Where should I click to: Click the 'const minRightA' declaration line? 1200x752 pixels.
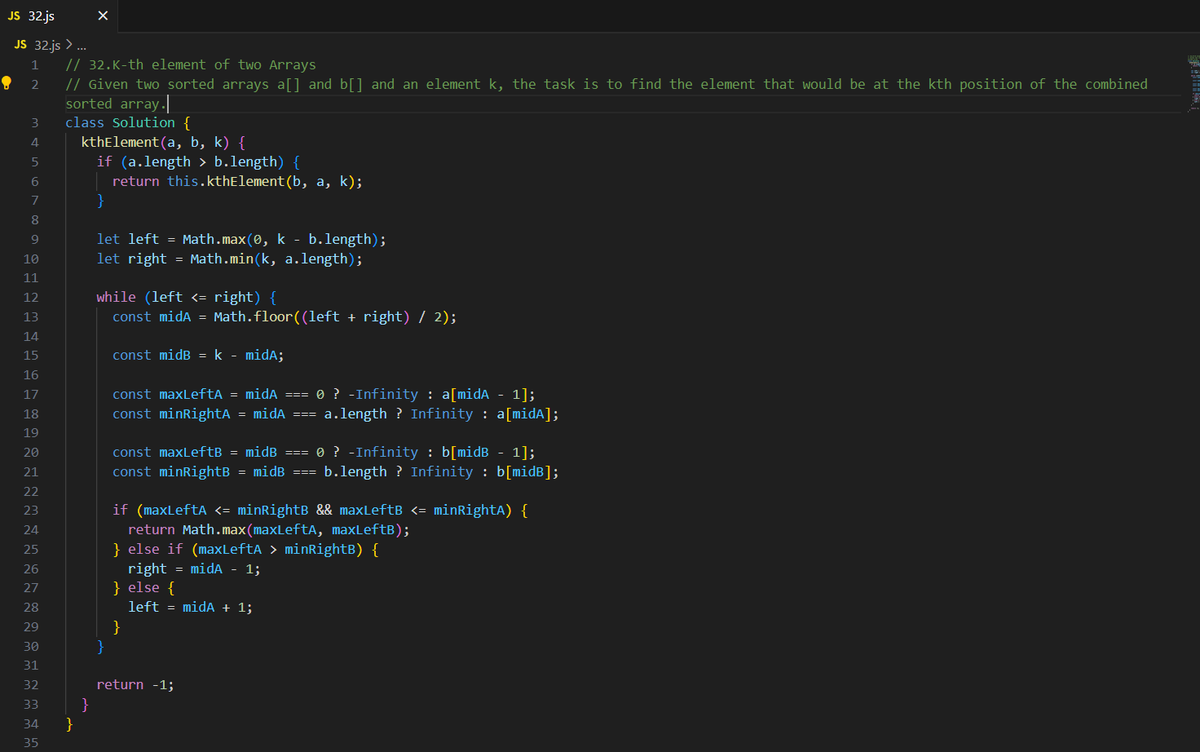(x=338, y=413)
